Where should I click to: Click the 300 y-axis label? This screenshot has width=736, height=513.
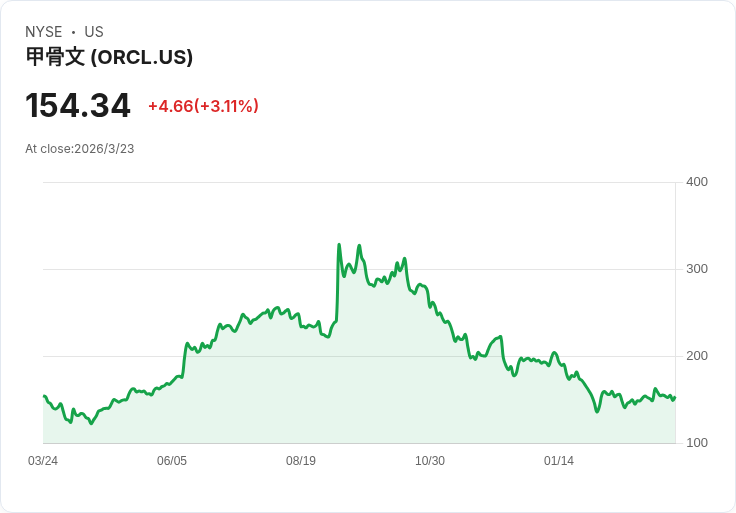click(x=697, y=269)
